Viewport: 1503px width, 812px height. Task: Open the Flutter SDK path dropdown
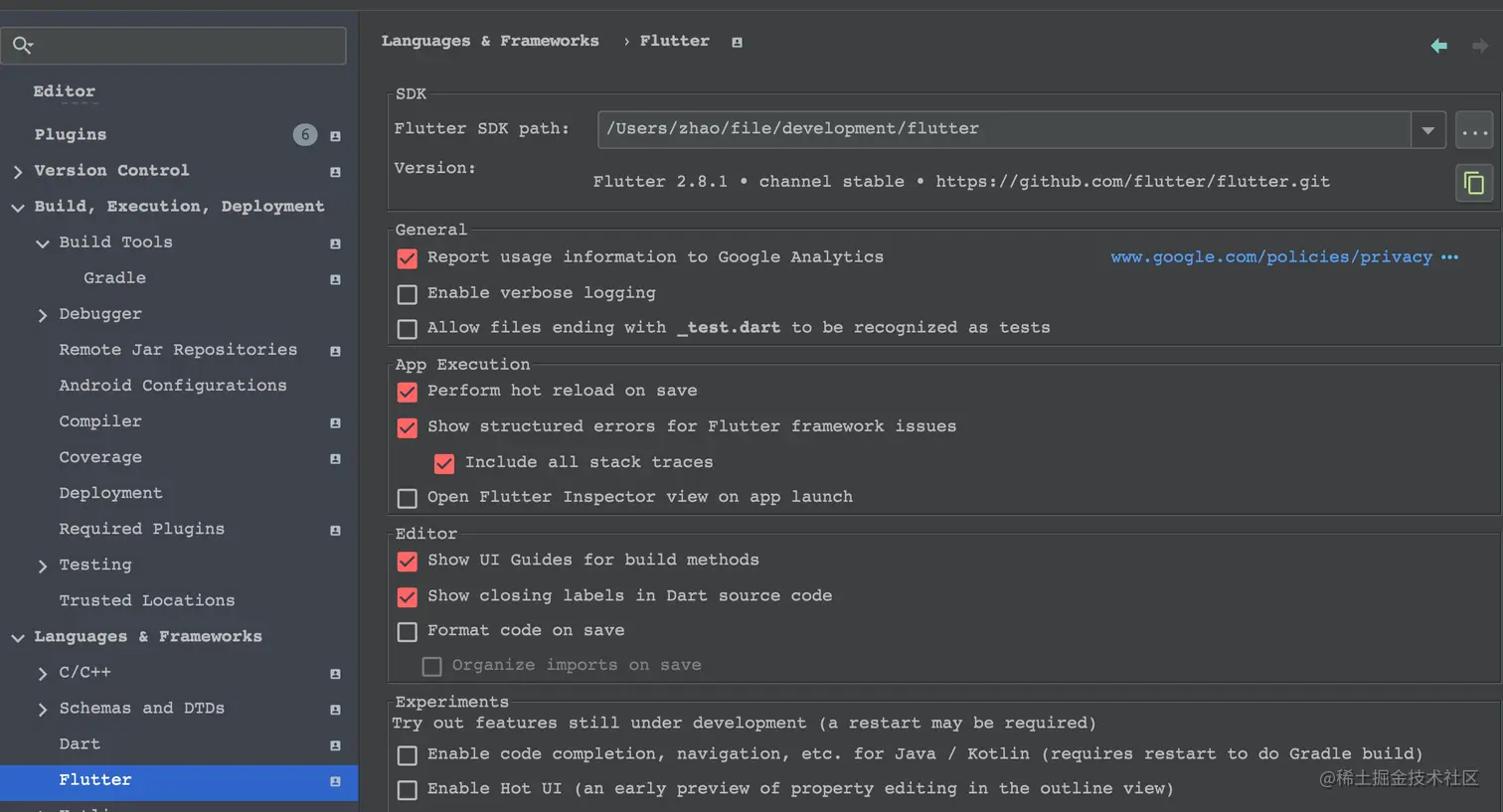pos(1427,130)
